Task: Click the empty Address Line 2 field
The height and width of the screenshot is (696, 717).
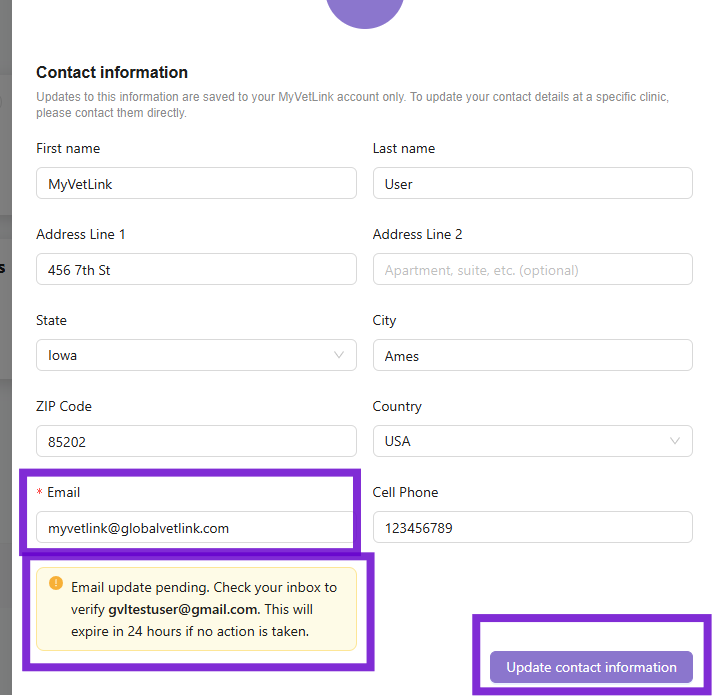Action: [x=533, y=269]
